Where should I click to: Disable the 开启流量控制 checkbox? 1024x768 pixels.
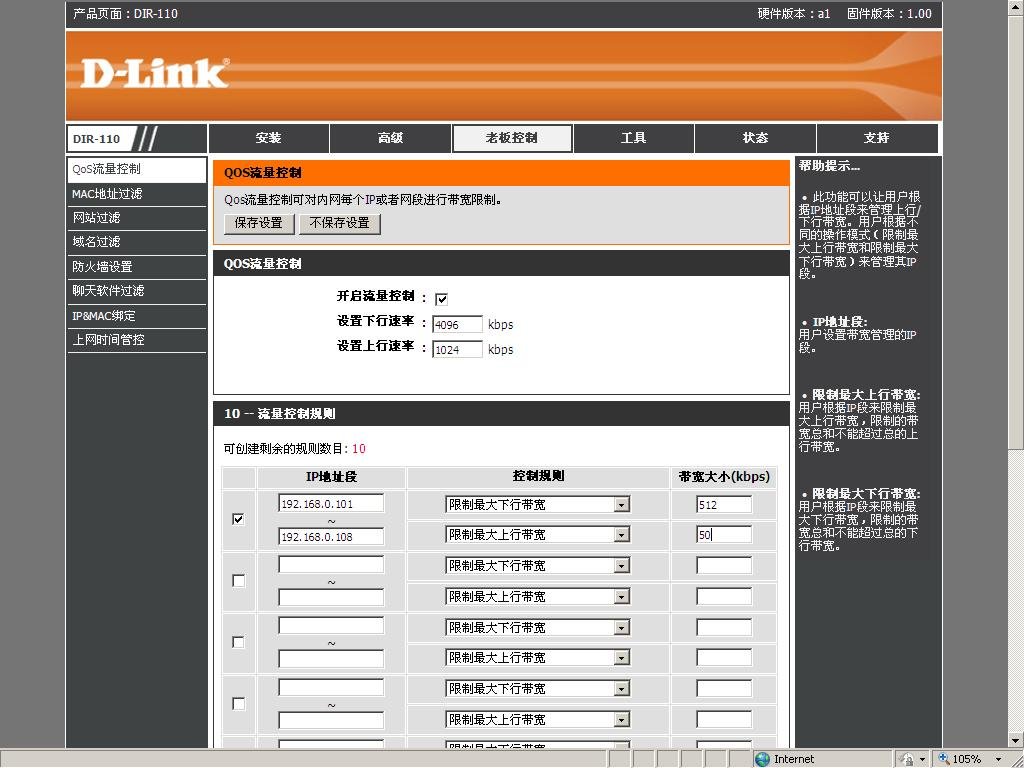[x=441, y=297]
